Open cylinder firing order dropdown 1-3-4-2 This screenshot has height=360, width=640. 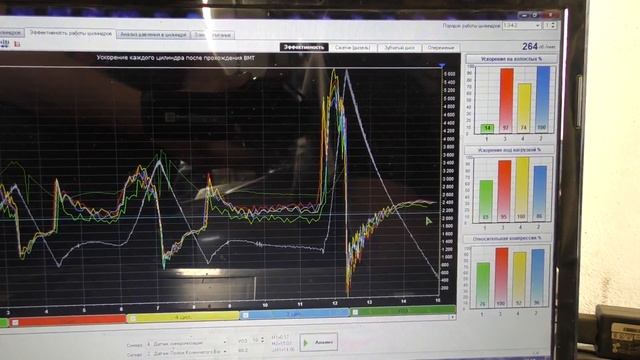[522, 25]
